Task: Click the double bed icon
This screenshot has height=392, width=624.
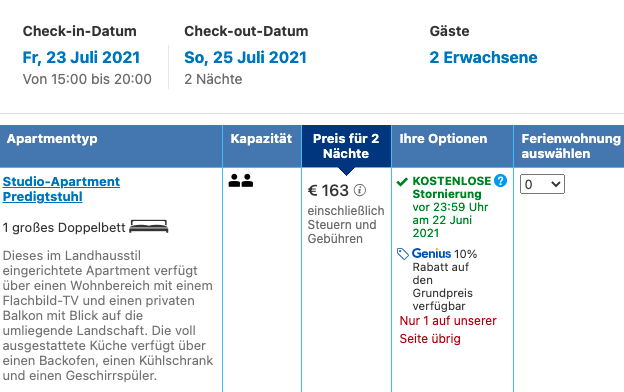Action: 149,226
